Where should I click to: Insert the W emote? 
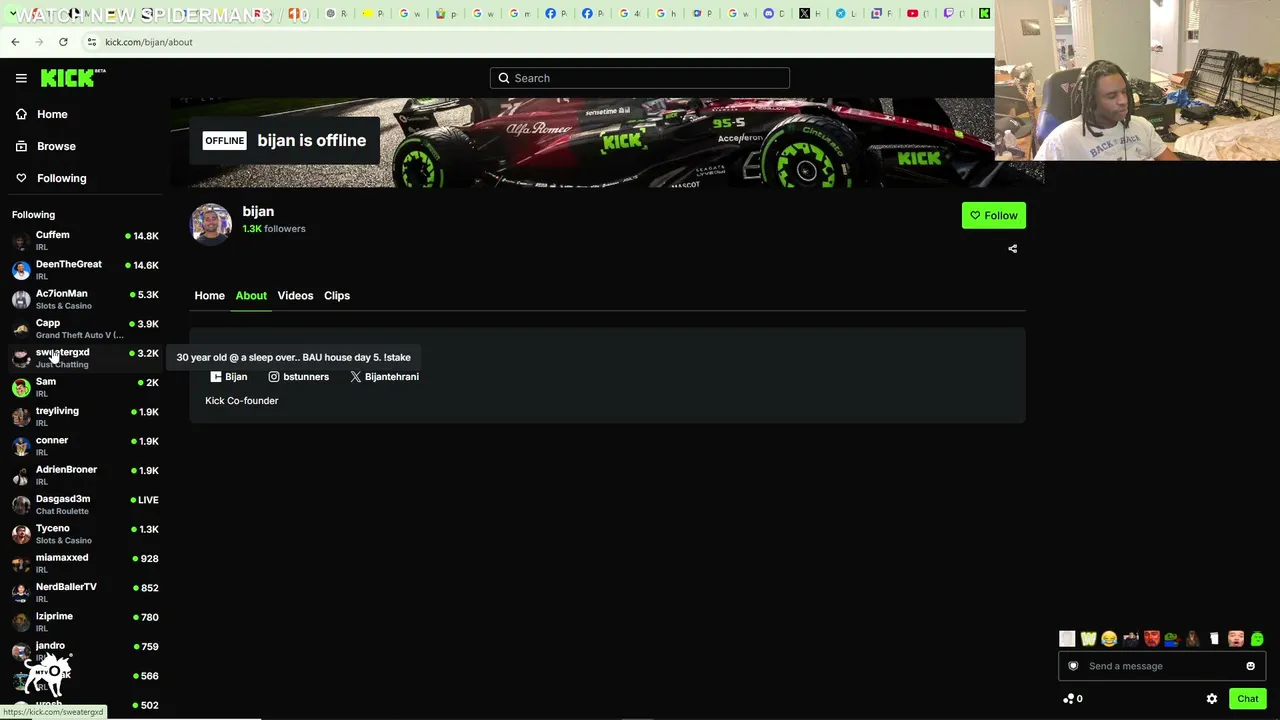[1088, 639]
